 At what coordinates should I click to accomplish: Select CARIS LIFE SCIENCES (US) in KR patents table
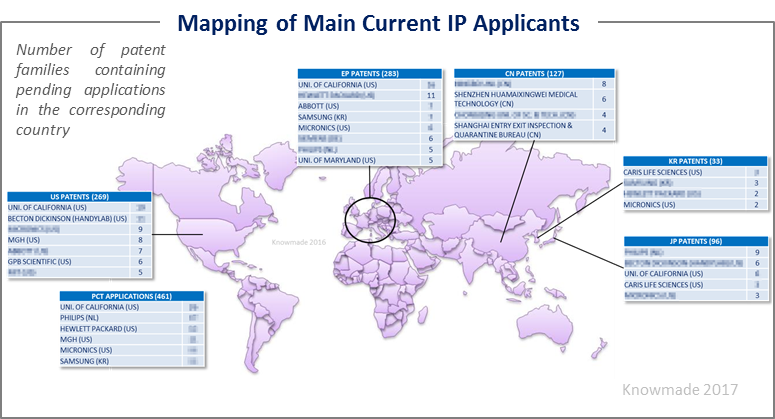pos(663,172)
